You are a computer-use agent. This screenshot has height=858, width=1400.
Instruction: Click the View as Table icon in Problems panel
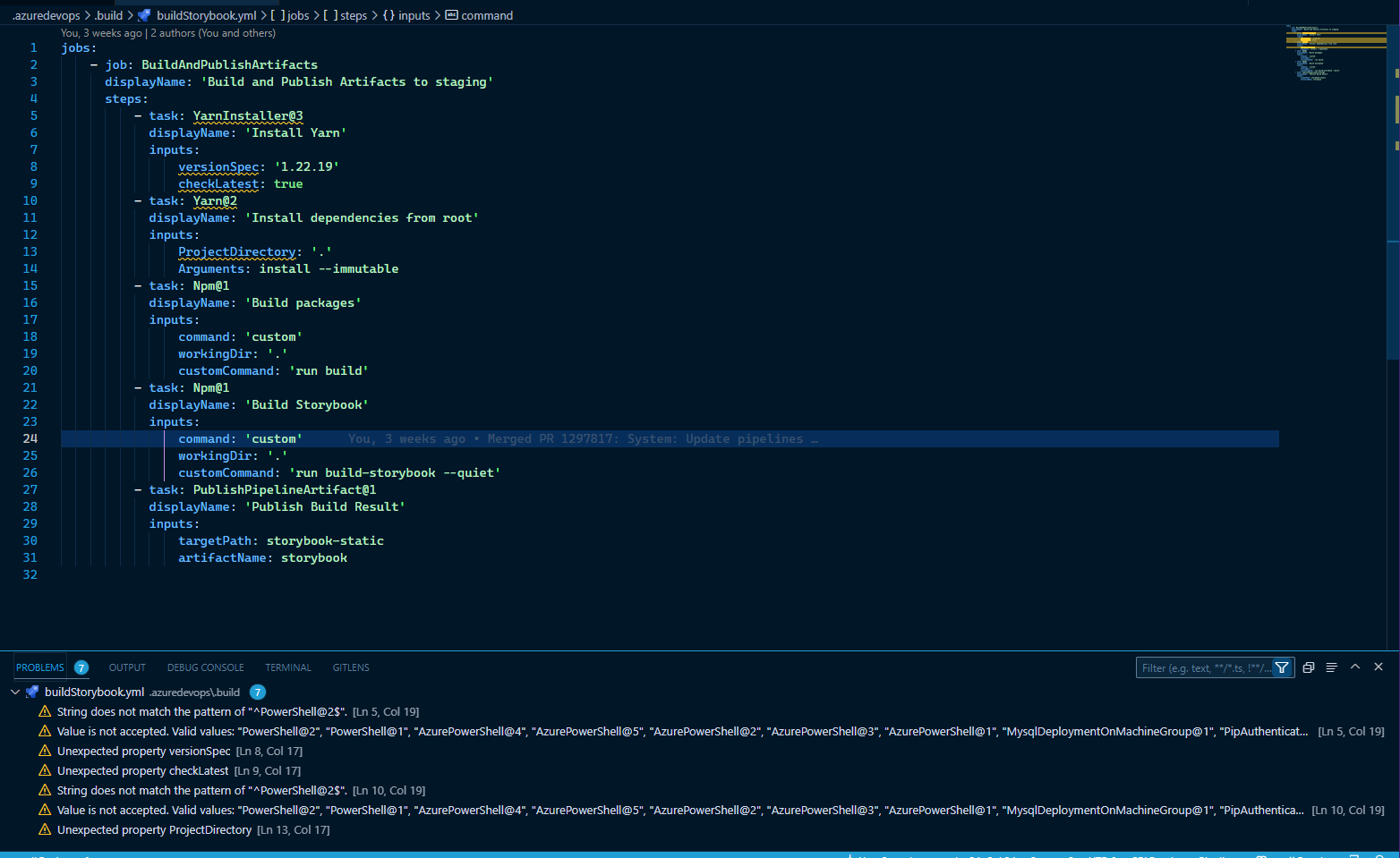[x=1309, y=667]
